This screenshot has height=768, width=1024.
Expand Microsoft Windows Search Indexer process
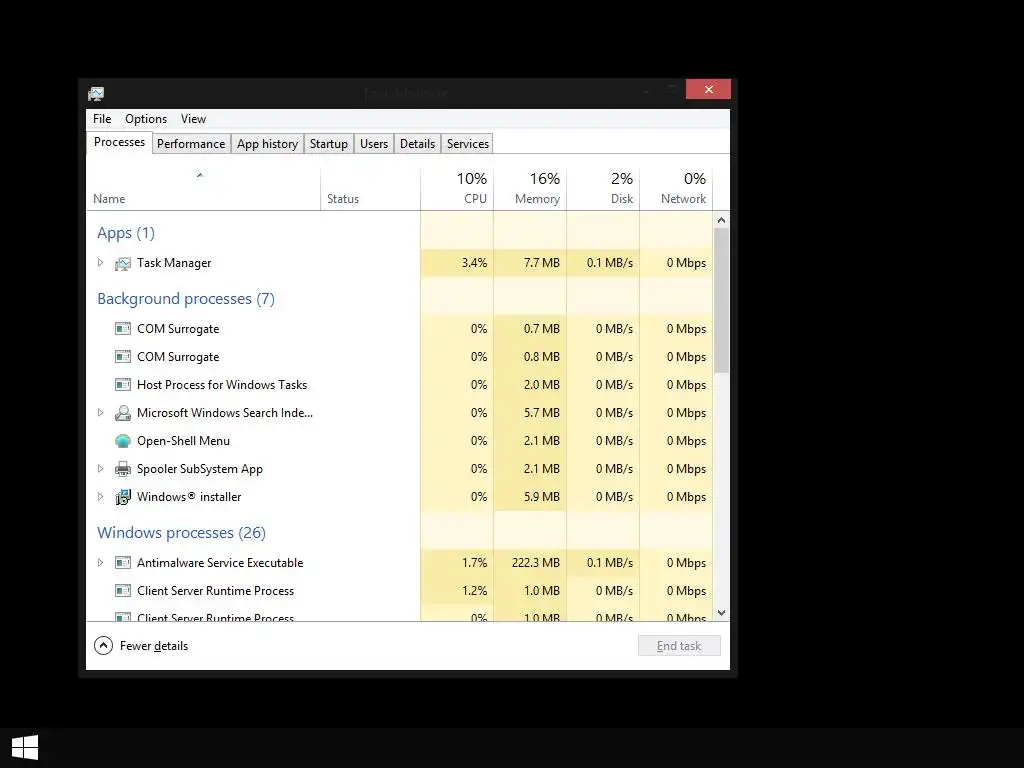tap(101, 413)
